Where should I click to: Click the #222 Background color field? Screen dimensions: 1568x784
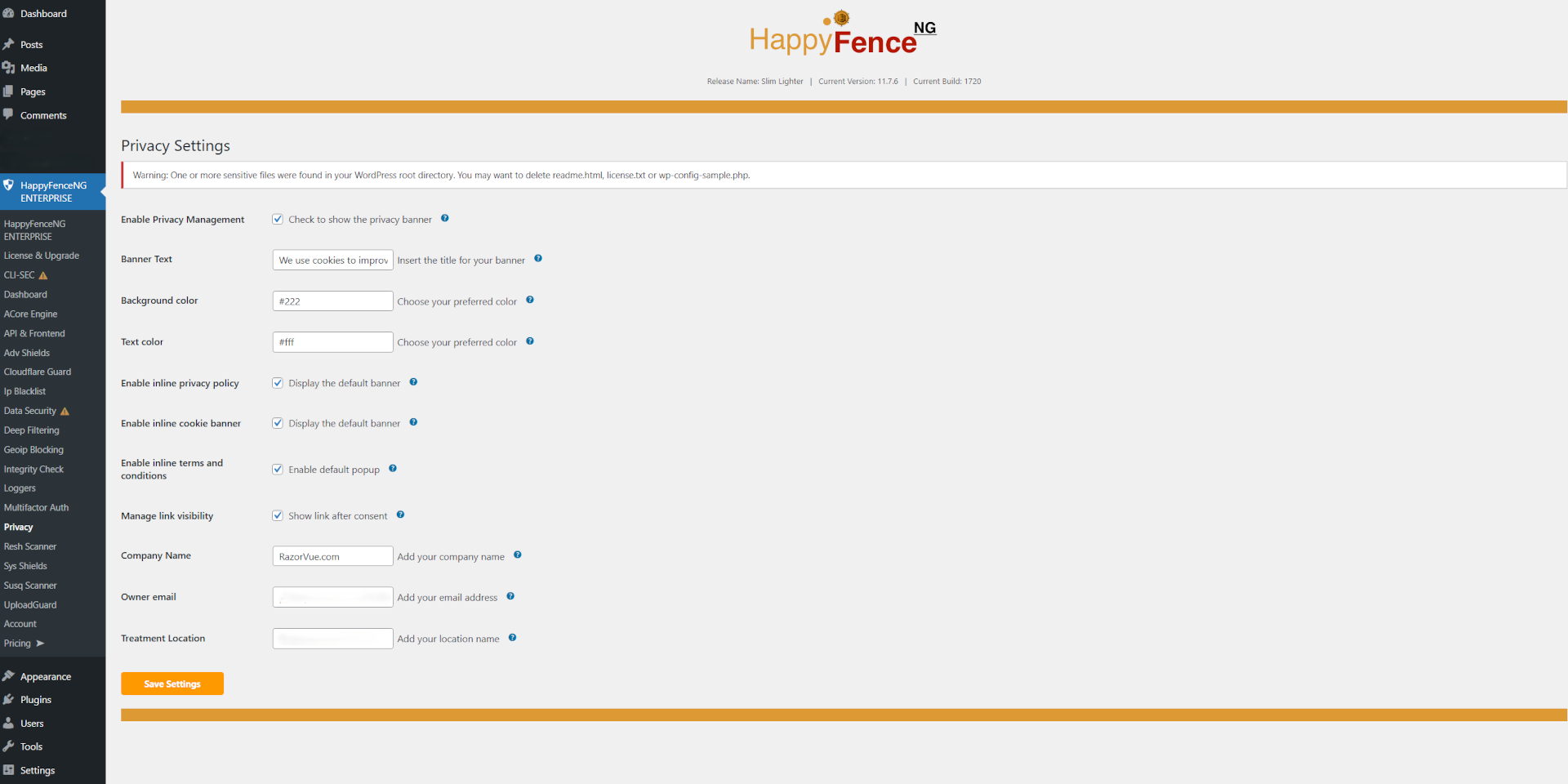[332, 301]
